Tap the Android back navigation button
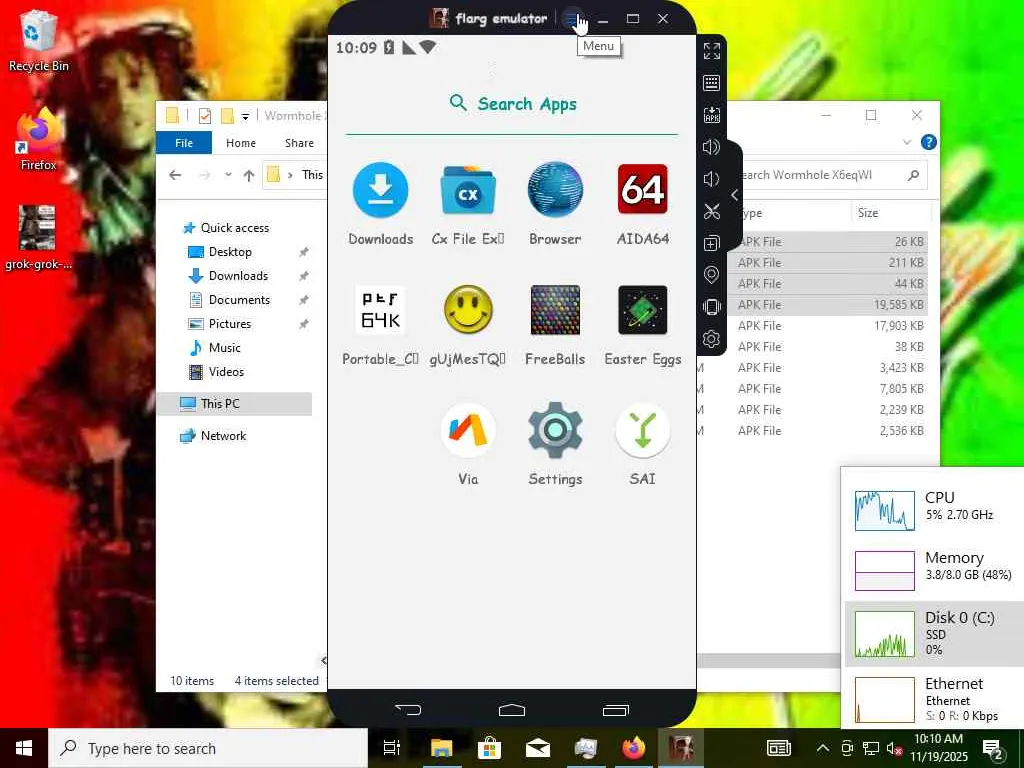 (409, 710)
